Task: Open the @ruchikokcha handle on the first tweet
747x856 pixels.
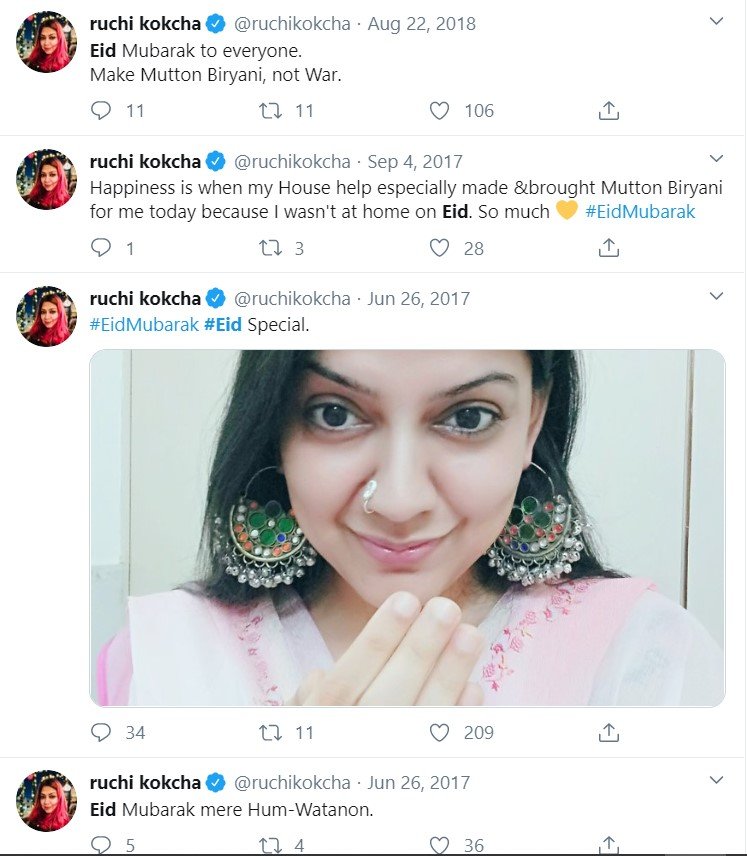Action: 292,24
